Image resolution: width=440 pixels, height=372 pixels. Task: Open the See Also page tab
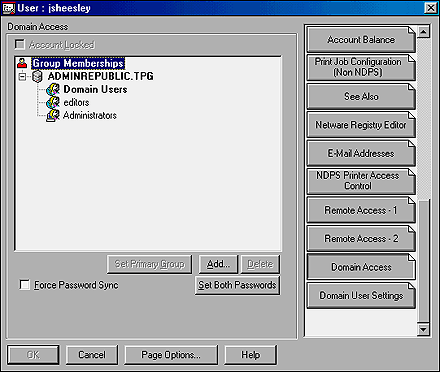coord(361,96)
